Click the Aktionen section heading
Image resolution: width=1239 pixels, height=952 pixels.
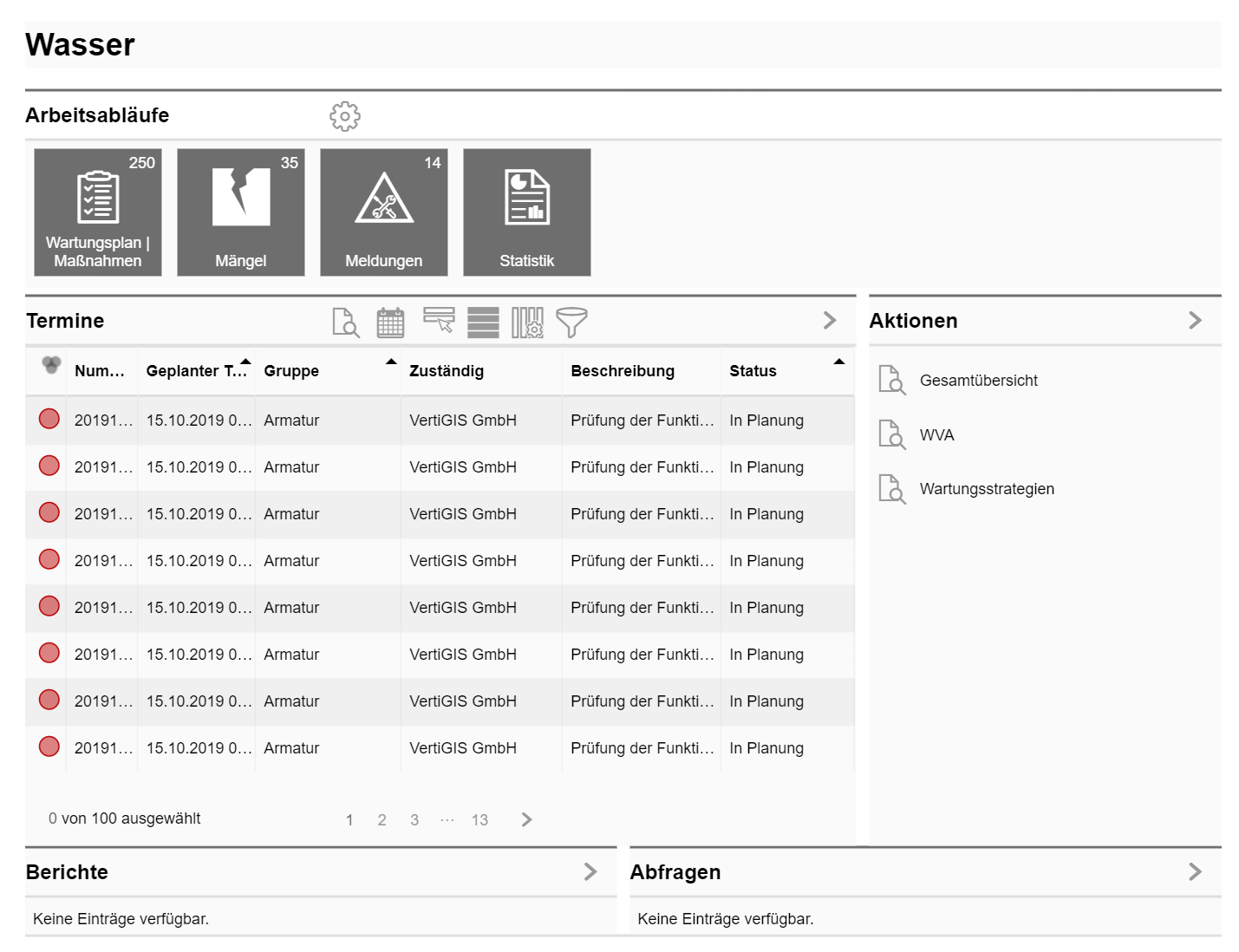tap(913, 321)
